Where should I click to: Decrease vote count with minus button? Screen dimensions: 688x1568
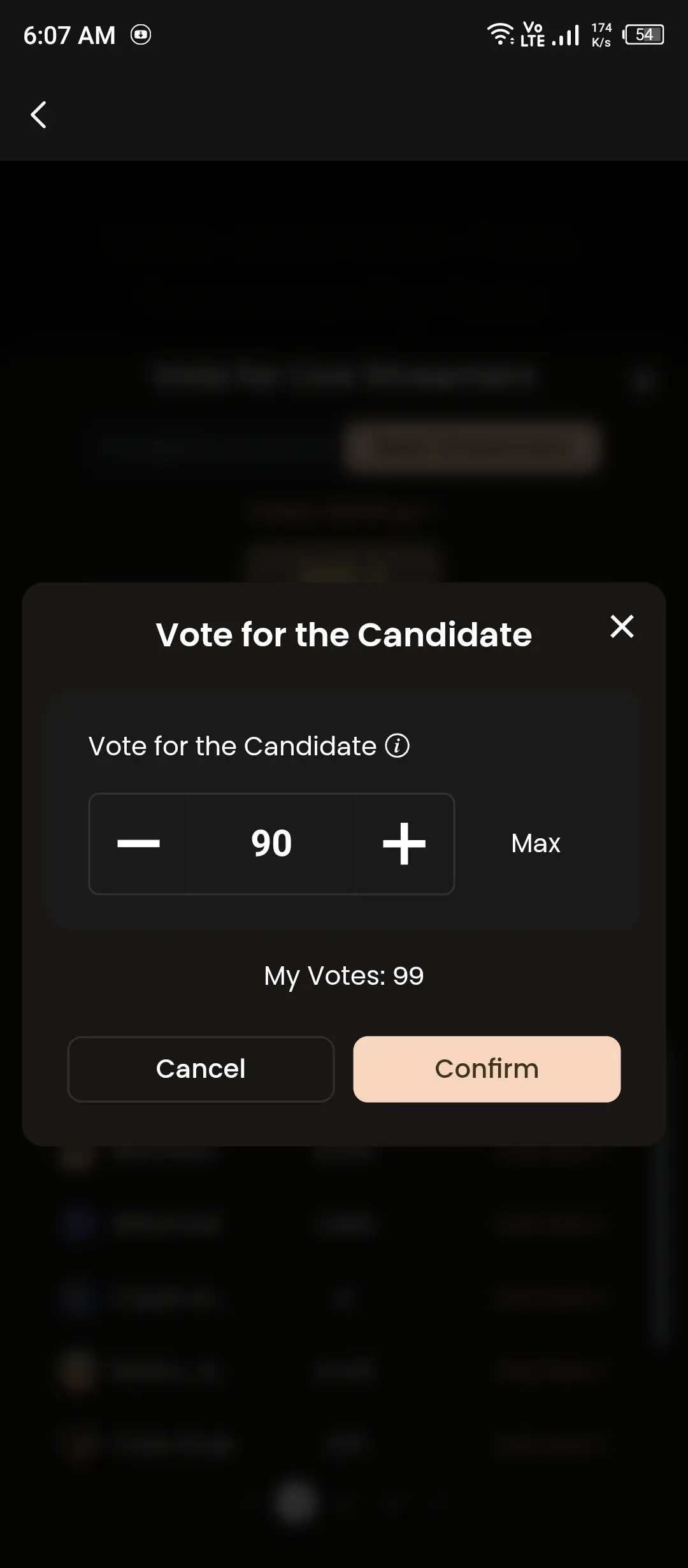point(138,843)
